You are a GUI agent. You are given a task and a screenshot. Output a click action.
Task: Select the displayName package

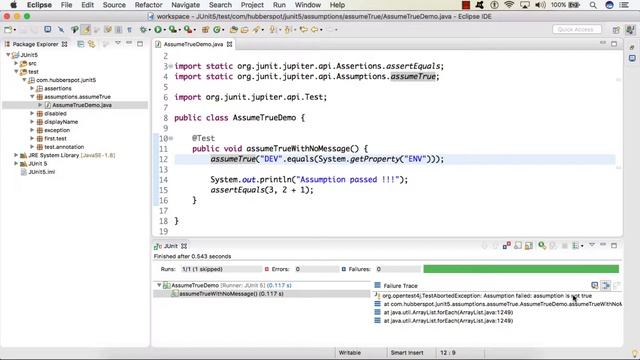61,122
